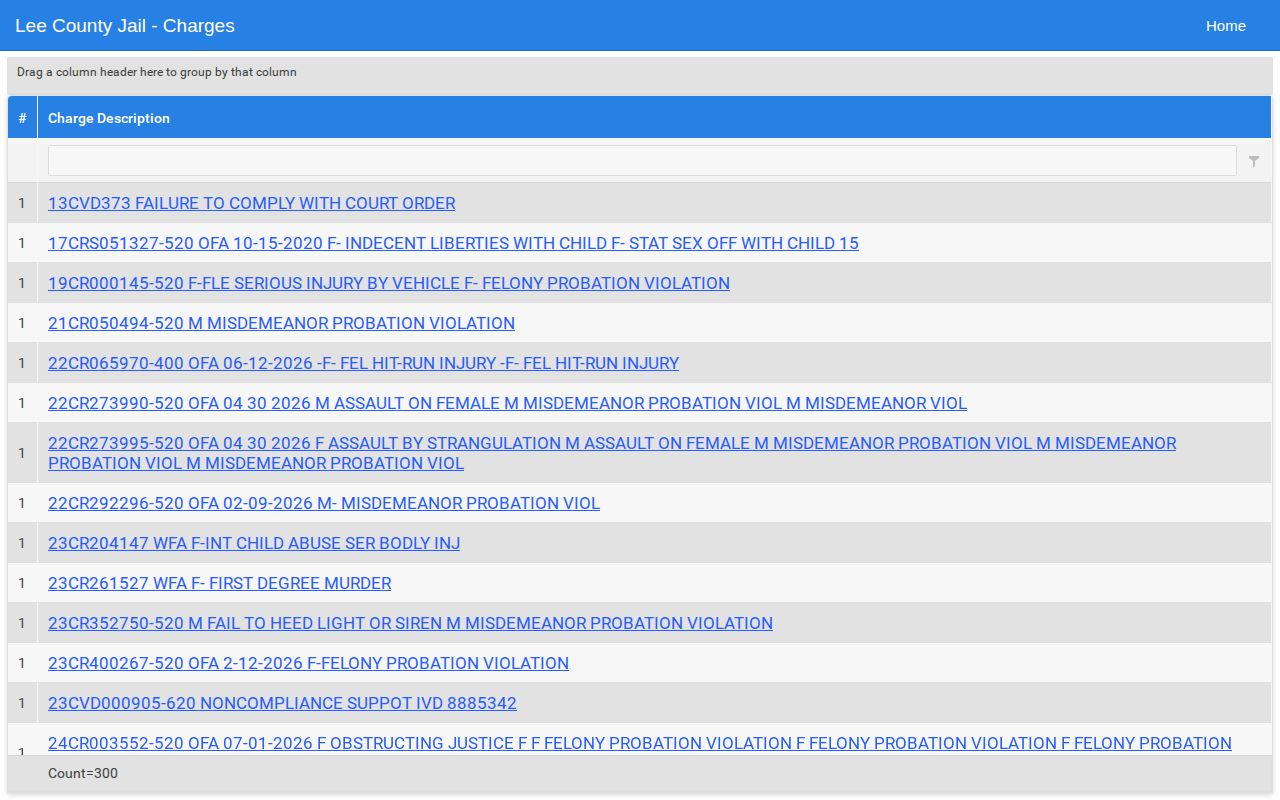Open charge 22CR065970-400 Fel Hit-Run Injury

click(x=363, y=363)
